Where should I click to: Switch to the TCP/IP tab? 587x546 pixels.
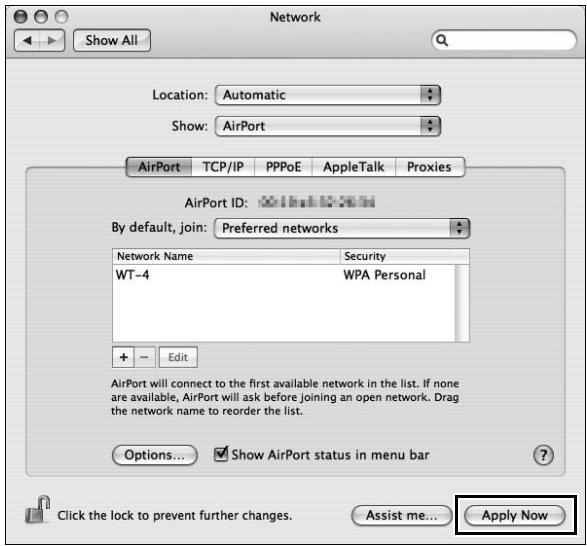[223, 167]
